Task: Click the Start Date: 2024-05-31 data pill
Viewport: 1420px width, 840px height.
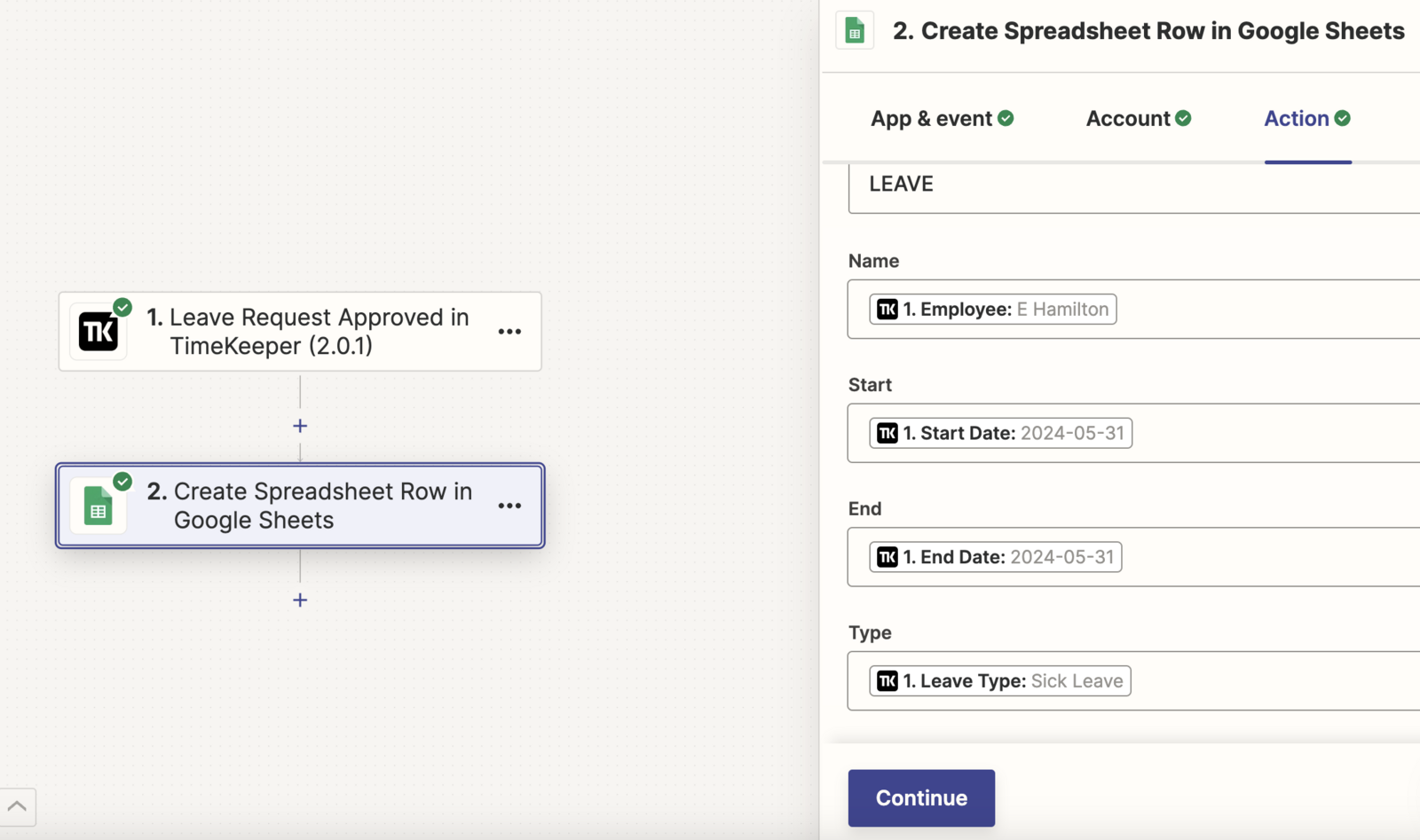Action: tap(1001, 433)
